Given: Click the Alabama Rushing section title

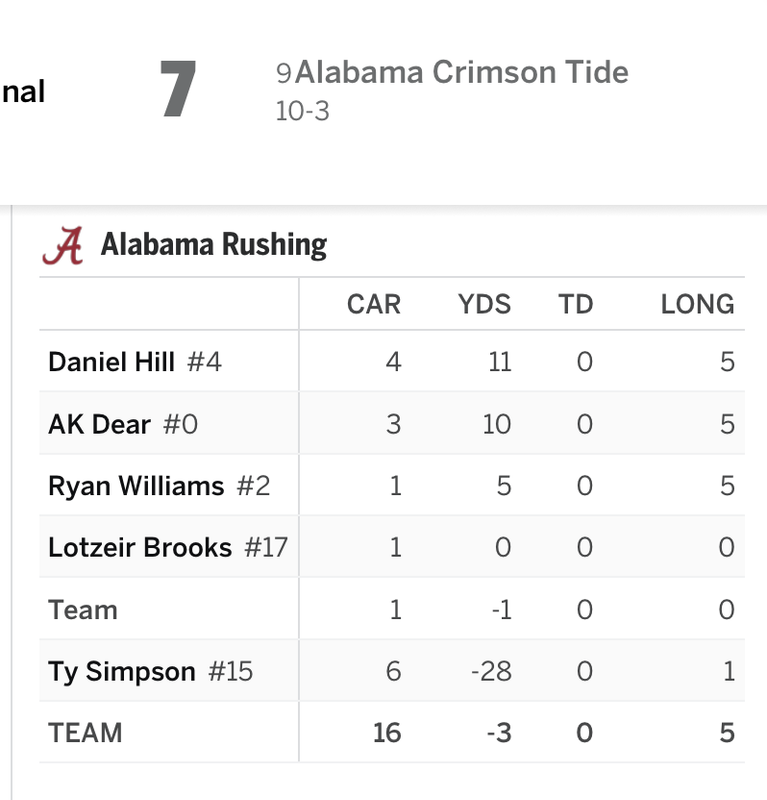Looking at the screenshot, I should pyautogui.click(x=213, y=245).
